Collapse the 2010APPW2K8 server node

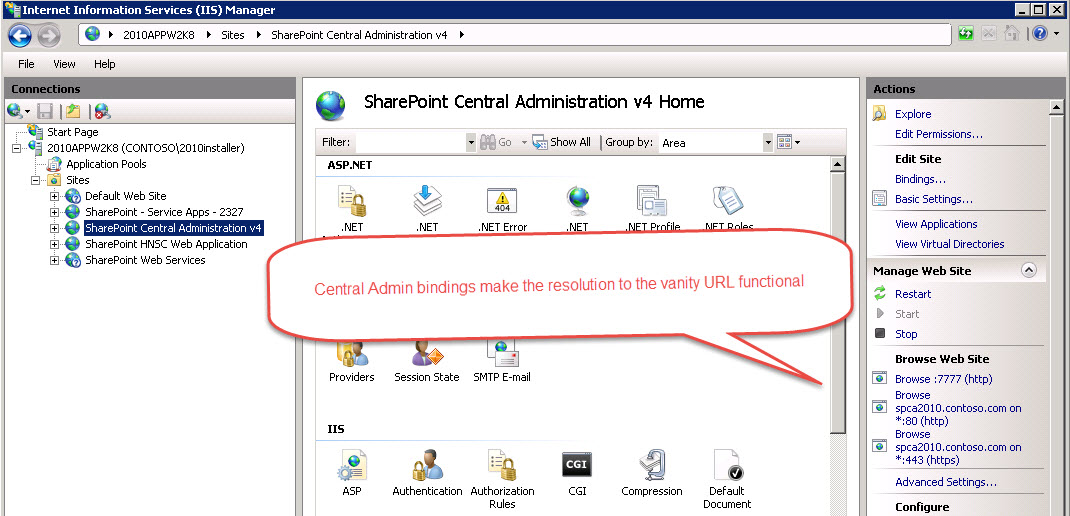(17, 148)
